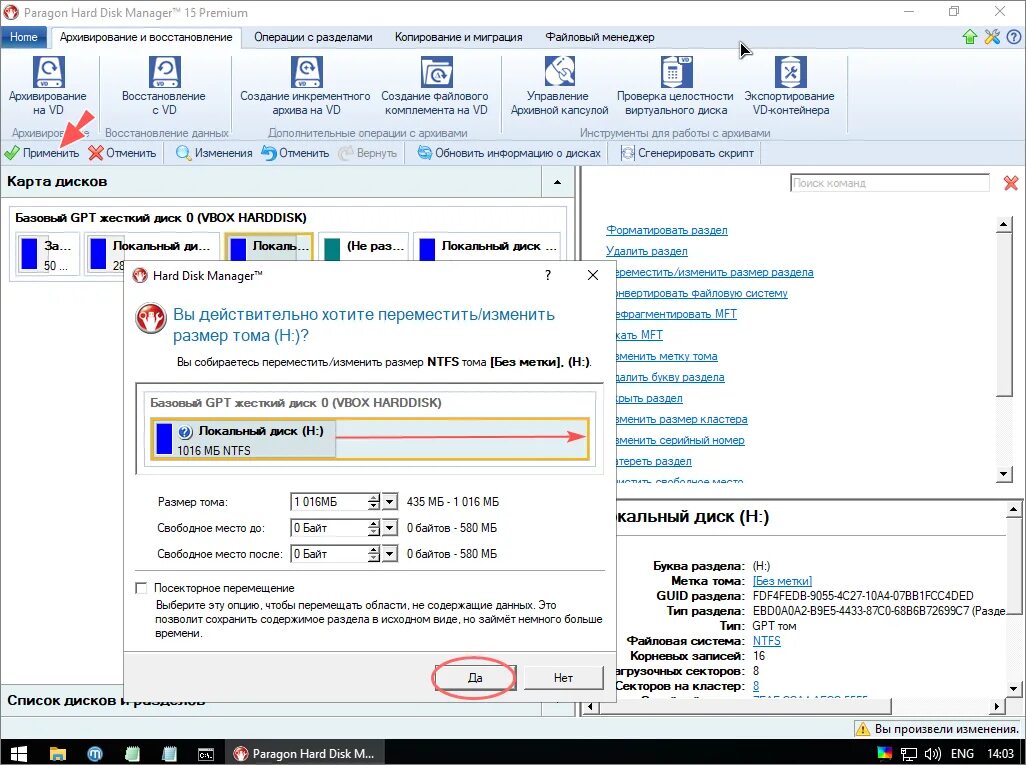Open the tools wrench settings icon
Image resolution: width=1026 pixels, height=765 pixels.
(992, 37)
